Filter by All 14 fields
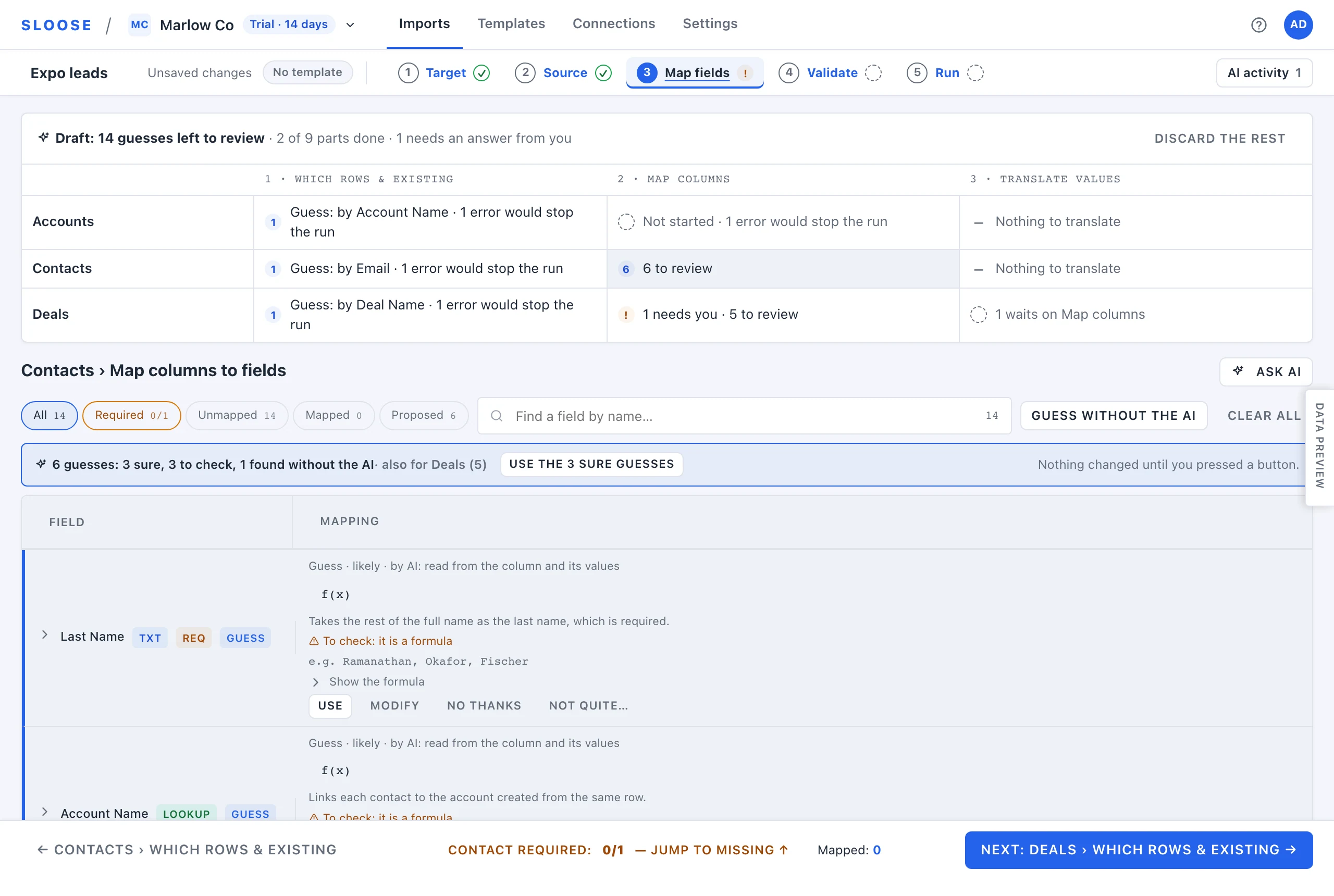Image resolution: width=1334 pixels, height=896 pixels. 49,415
